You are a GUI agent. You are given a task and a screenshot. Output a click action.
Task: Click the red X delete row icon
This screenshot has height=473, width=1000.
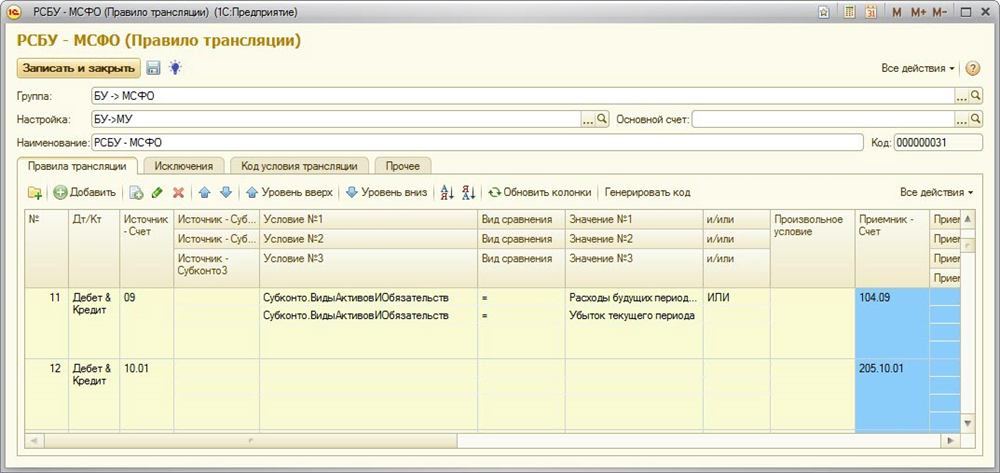click(x=178, y=192)
